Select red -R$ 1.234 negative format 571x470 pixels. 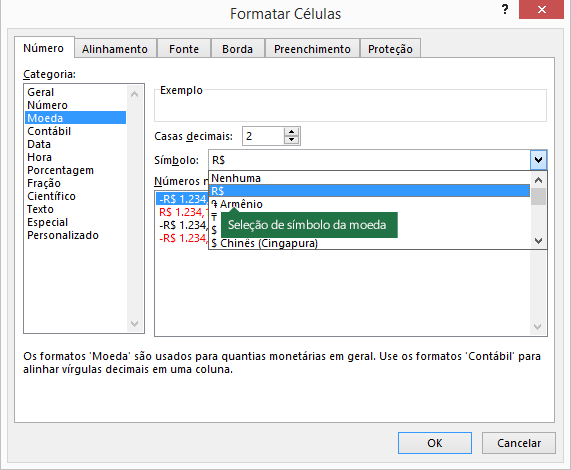(x=182, y=238)
